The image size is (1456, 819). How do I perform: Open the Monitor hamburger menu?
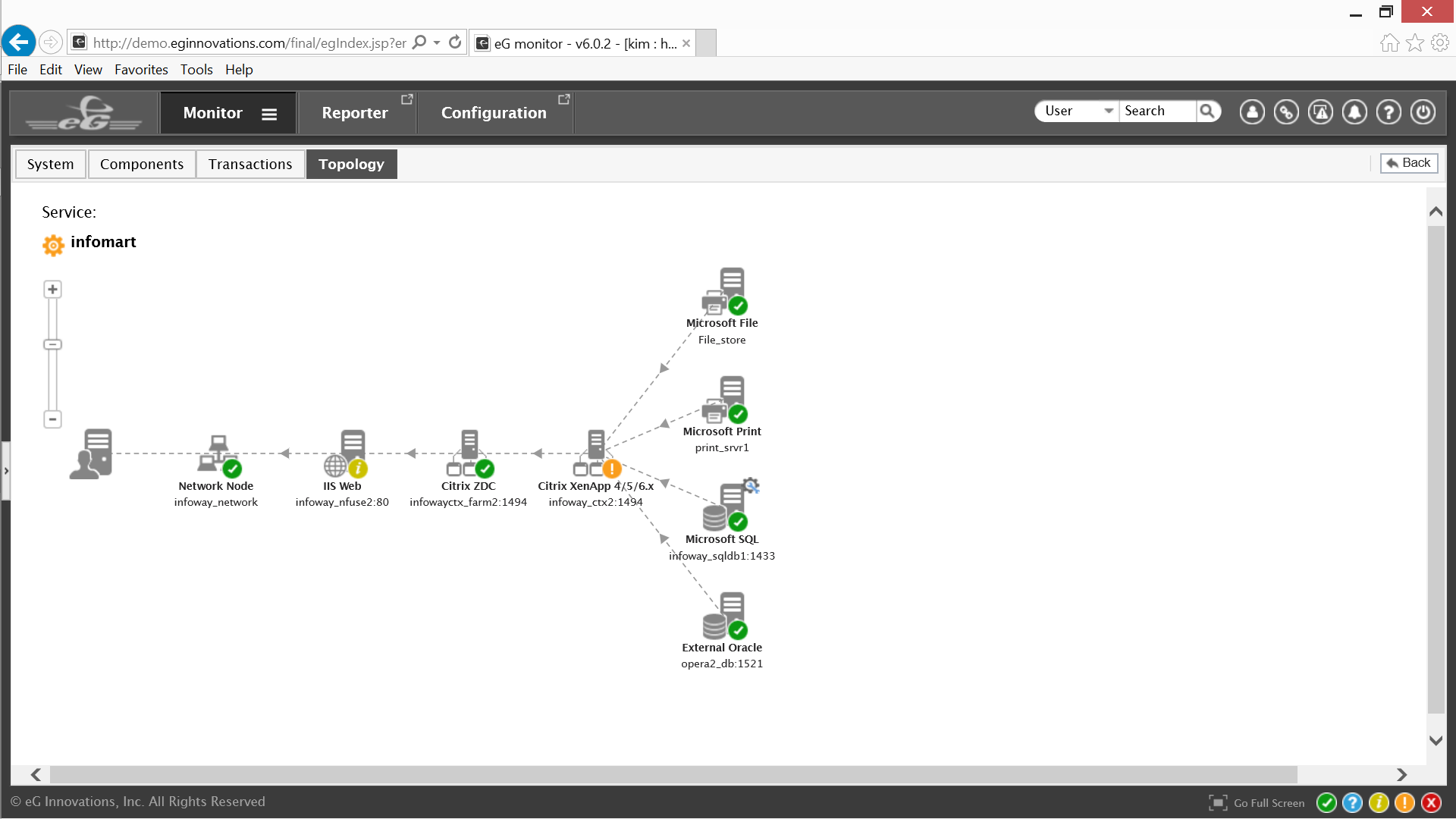point(269,114)
